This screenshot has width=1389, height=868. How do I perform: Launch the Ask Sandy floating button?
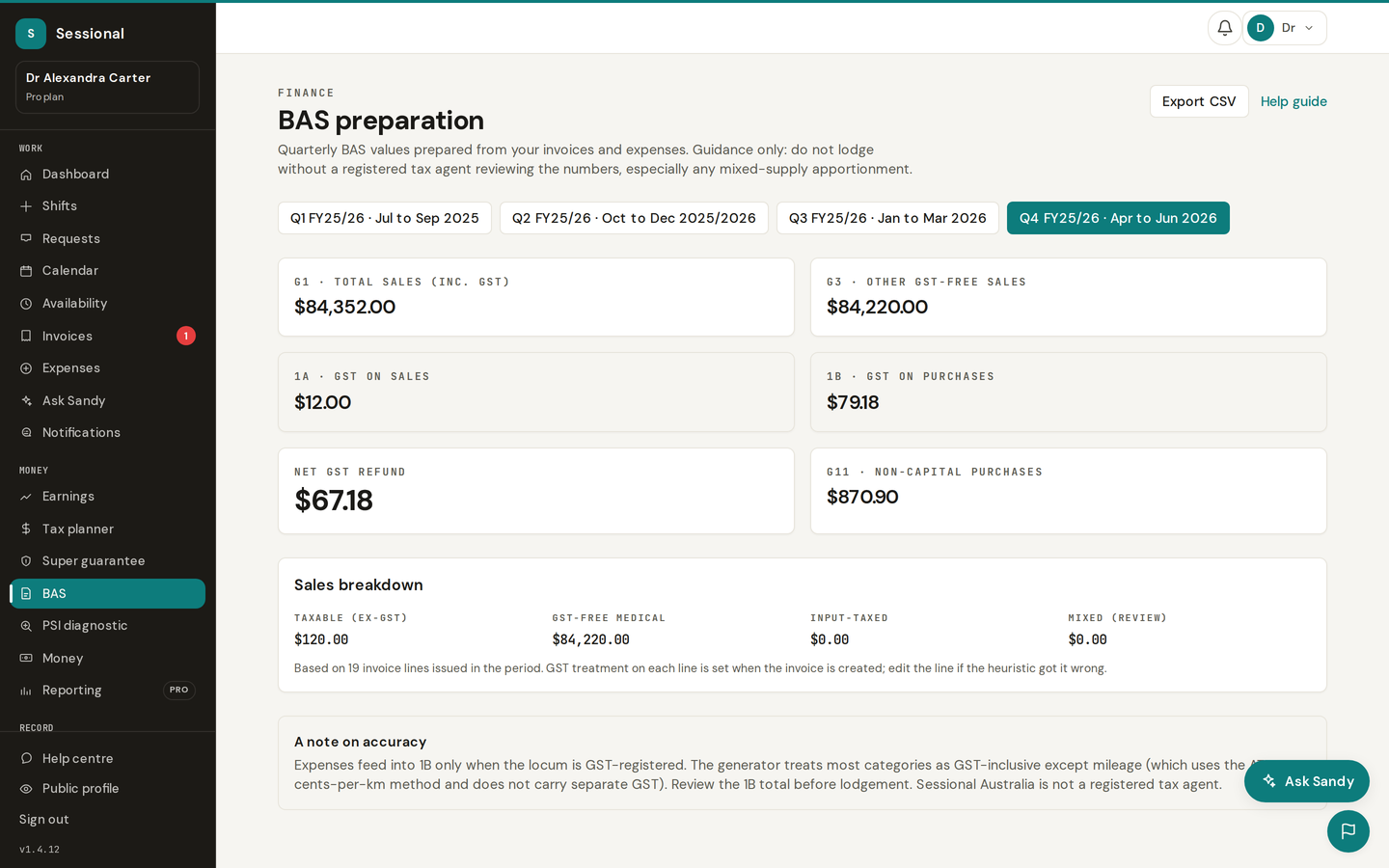(x=1307, y=781)
